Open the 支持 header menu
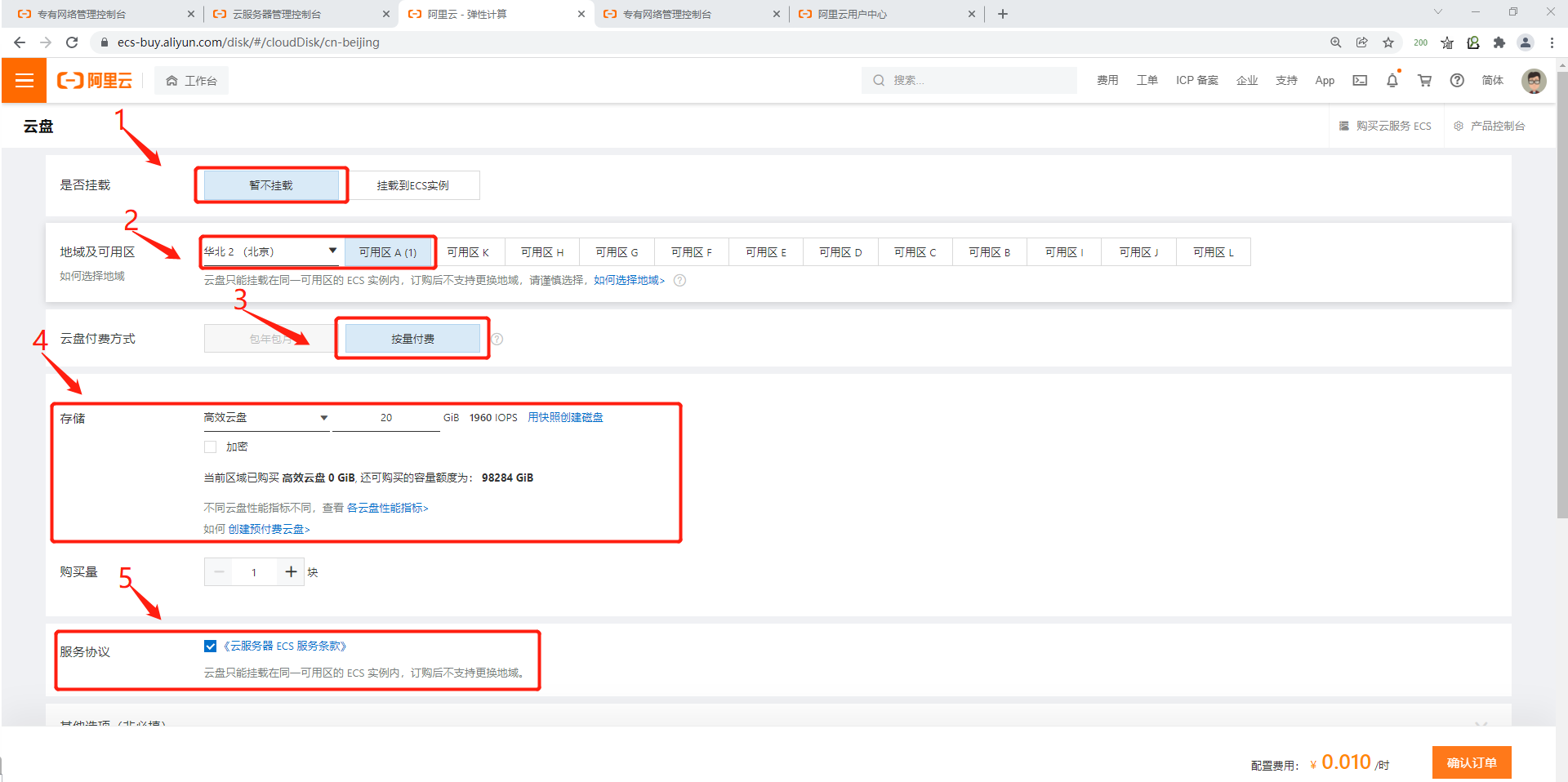The width and height of the screenshot is (1568, 782). [x=1287, y=80]
